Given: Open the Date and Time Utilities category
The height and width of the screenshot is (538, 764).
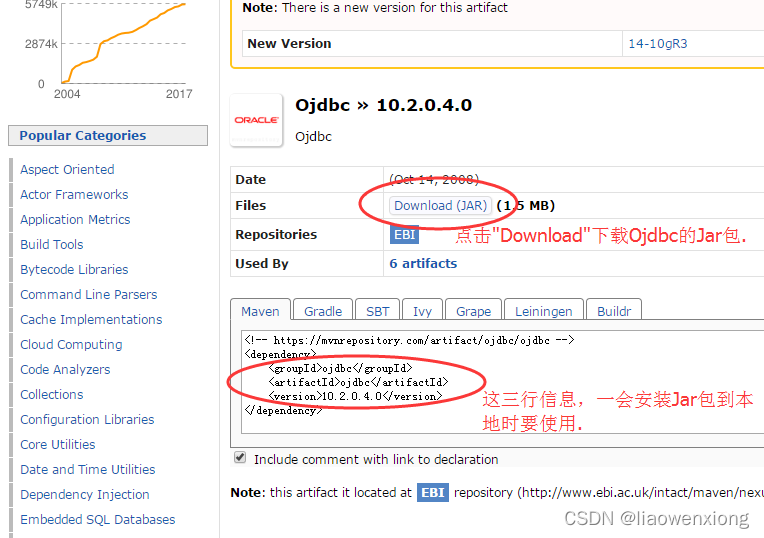Looking at the screenshot, I should pos(88,469).
